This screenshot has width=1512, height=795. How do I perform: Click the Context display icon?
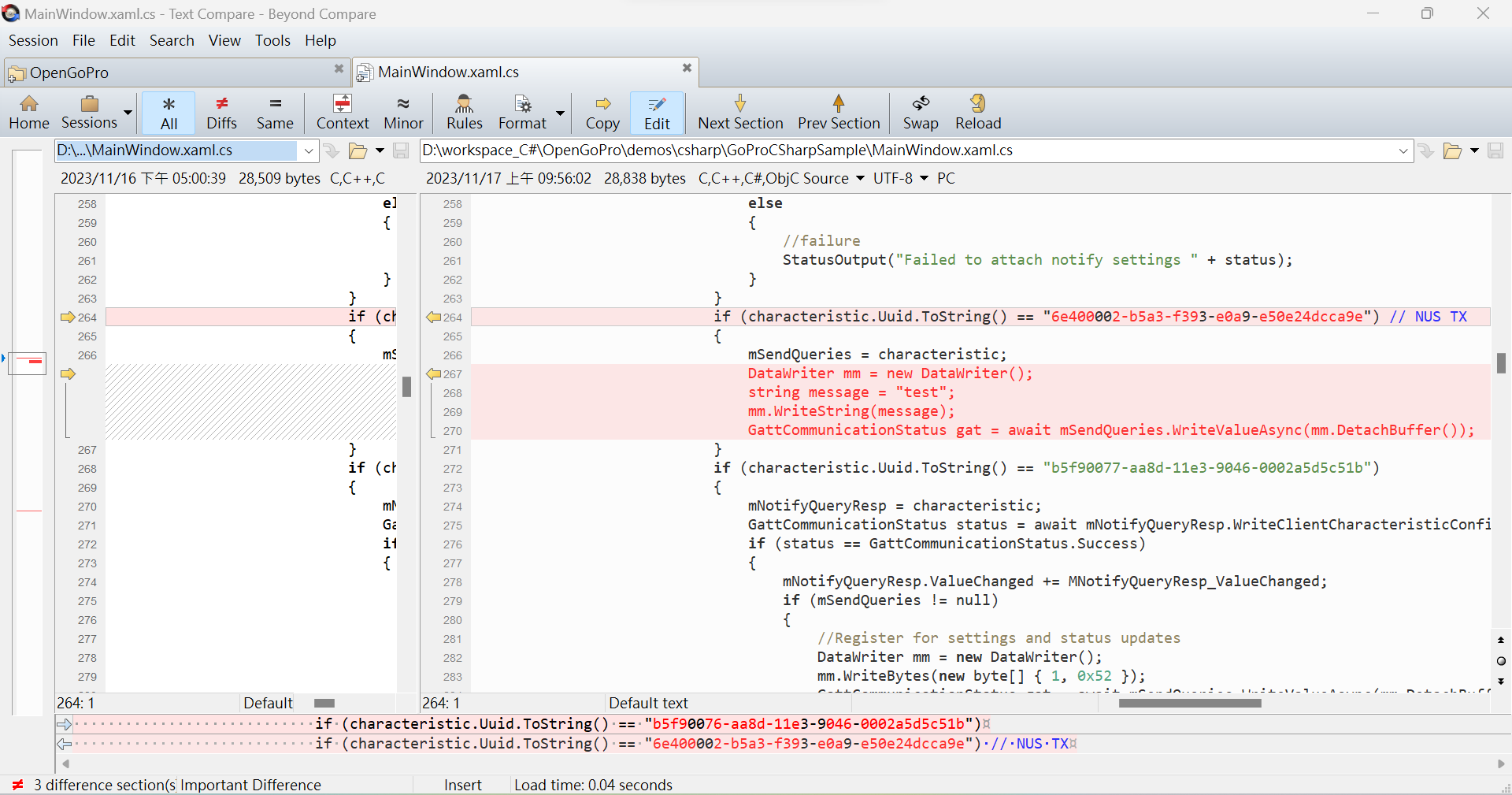coord(343,112)
